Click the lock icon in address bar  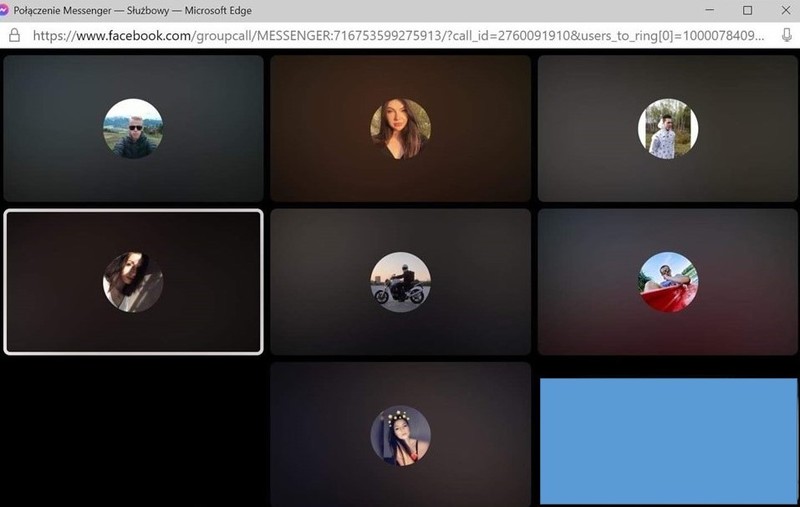(14, 35)
